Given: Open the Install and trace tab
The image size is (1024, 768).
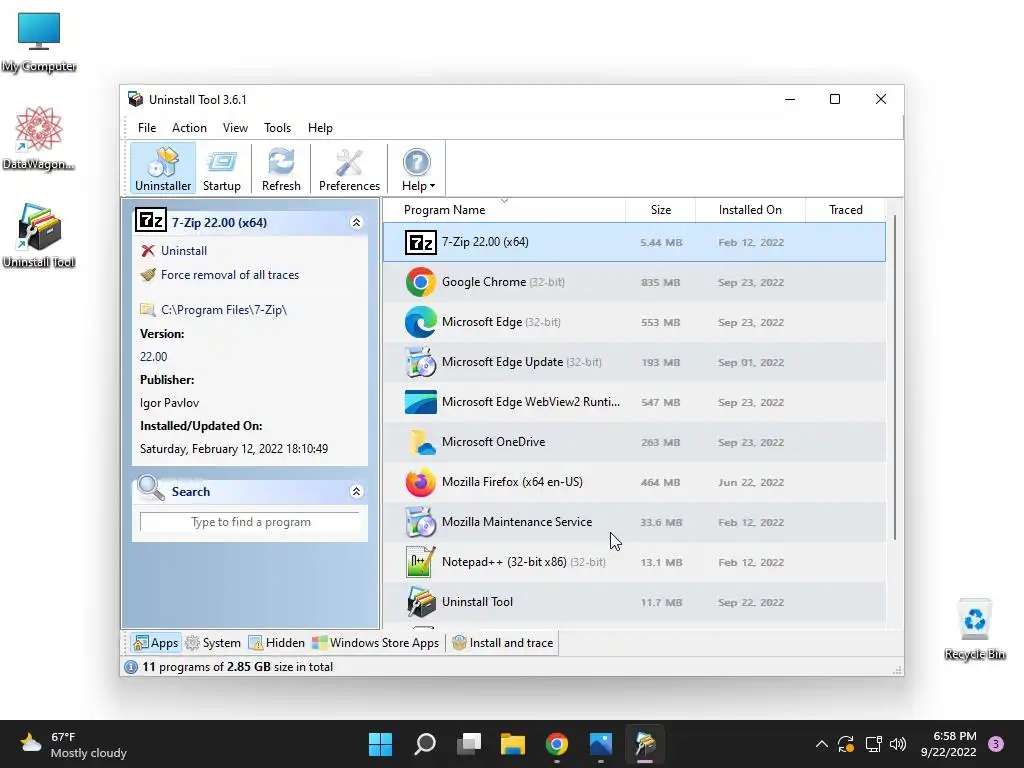Looking at the screenshot, I should point(503,643).
